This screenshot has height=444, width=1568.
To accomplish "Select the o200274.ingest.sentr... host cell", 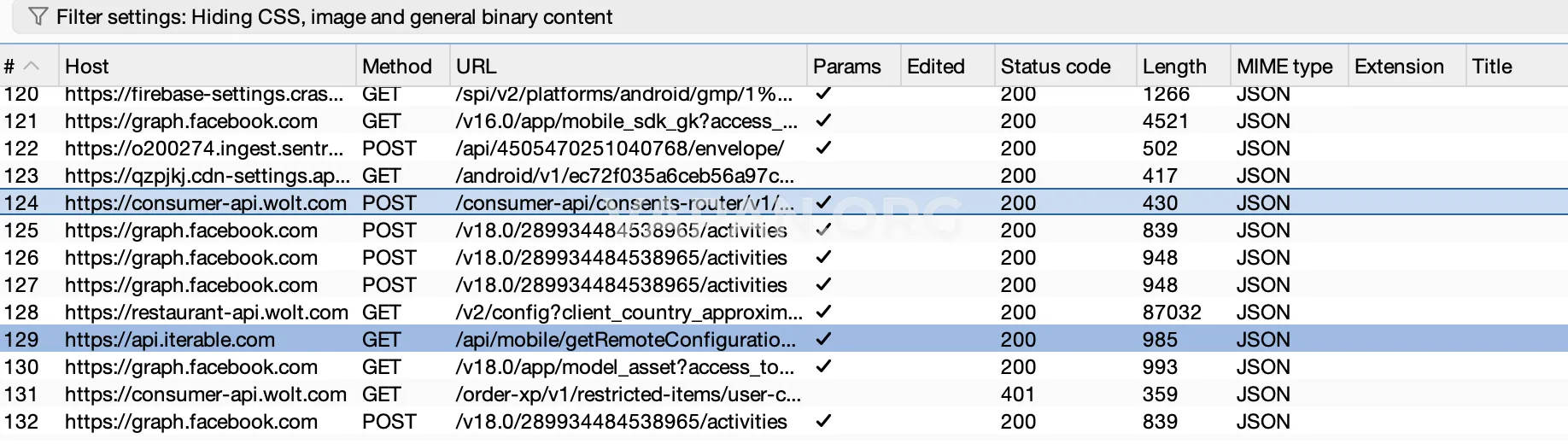I will tap(204, 149).
